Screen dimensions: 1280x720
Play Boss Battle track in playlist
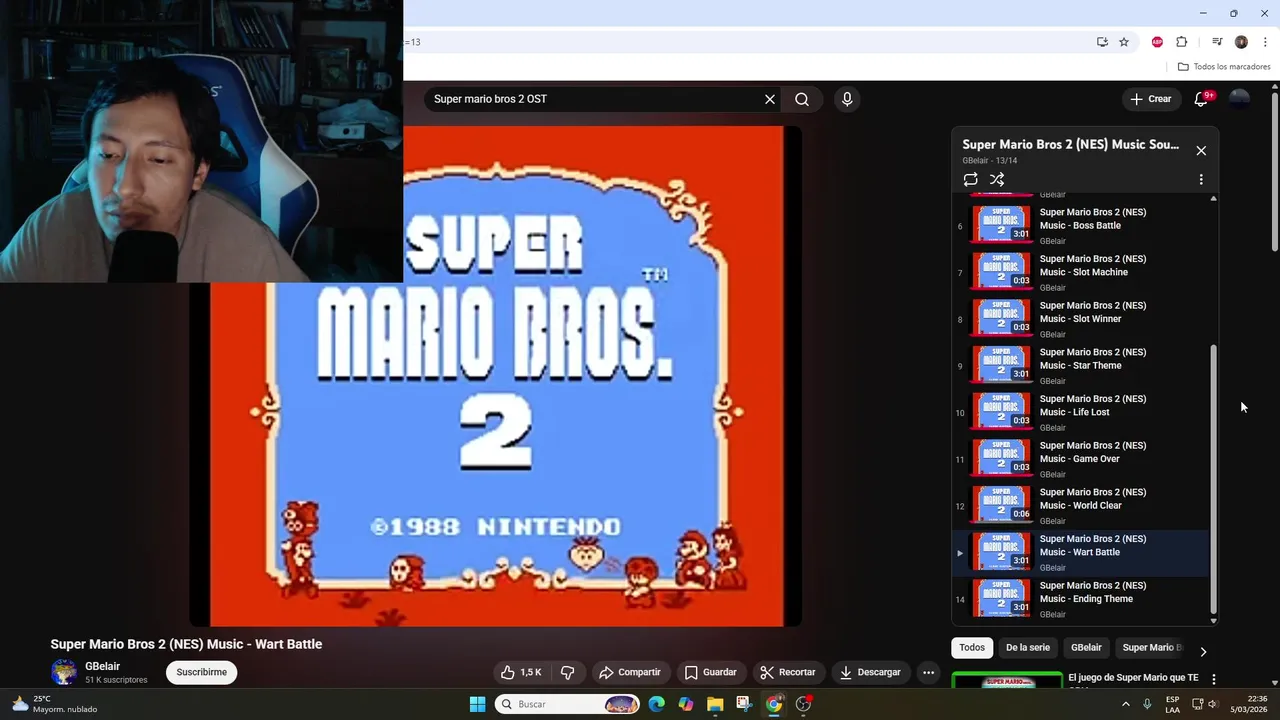(x=1082, y=226)
